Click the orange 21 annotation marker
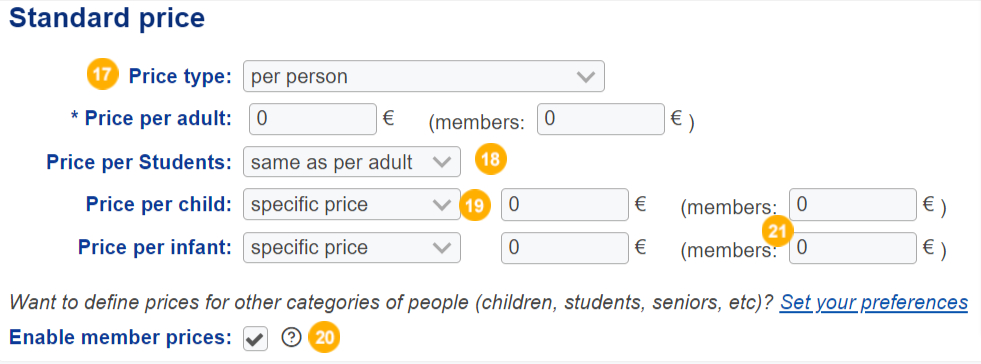This screenshot has height=364, width=981. click(x=777, y=232)
